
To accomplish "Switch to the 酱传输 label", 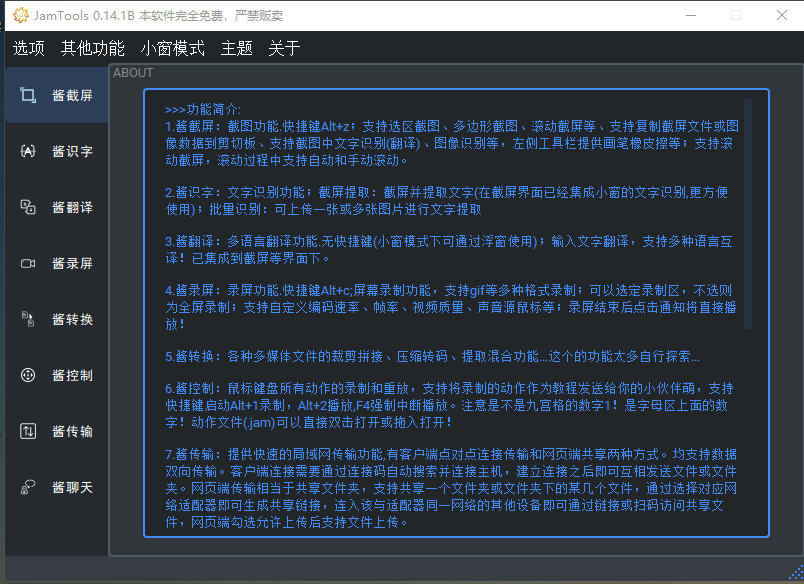I will tap(72, 431).
